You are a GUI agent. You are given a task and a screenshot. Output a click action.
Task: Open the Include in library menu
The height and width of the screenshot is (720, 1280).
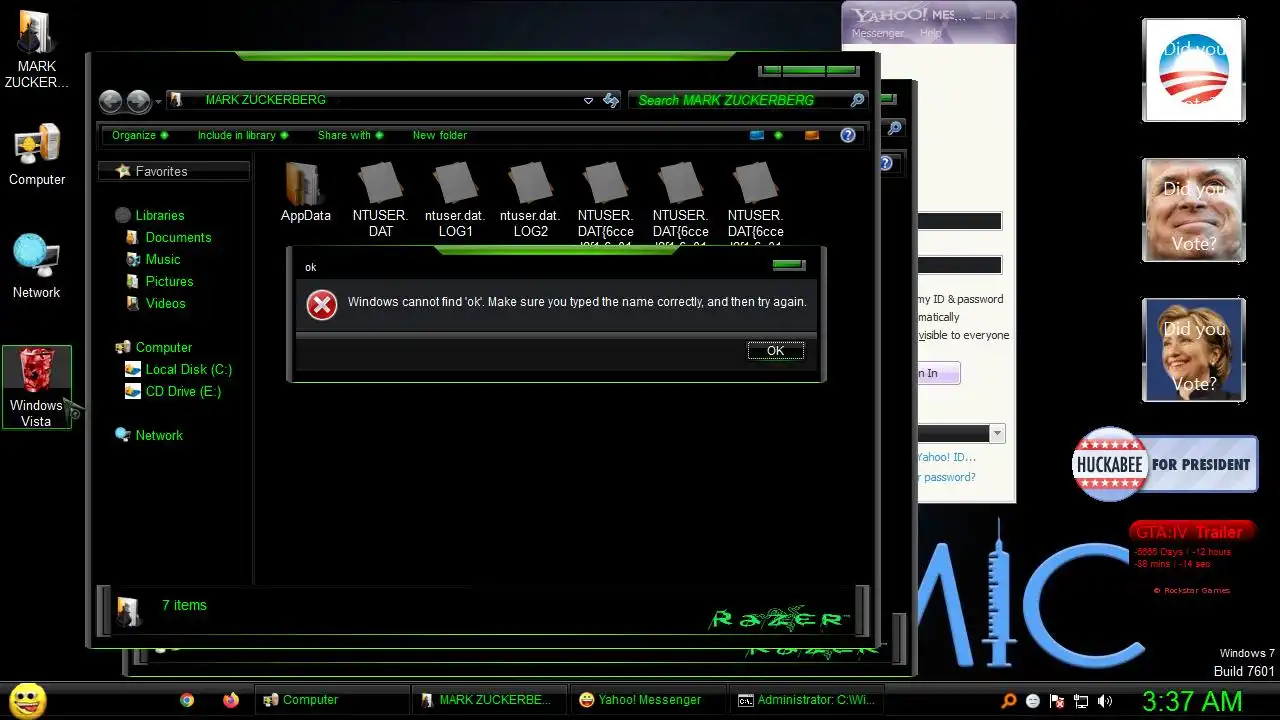coord(243,135)
